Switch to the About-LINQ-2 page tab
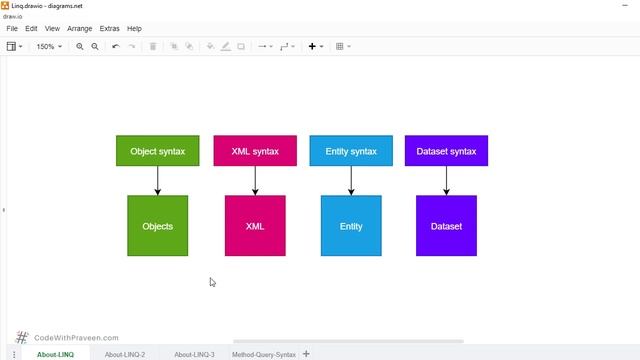Viewport: 640px width, 360px height. 125,354
